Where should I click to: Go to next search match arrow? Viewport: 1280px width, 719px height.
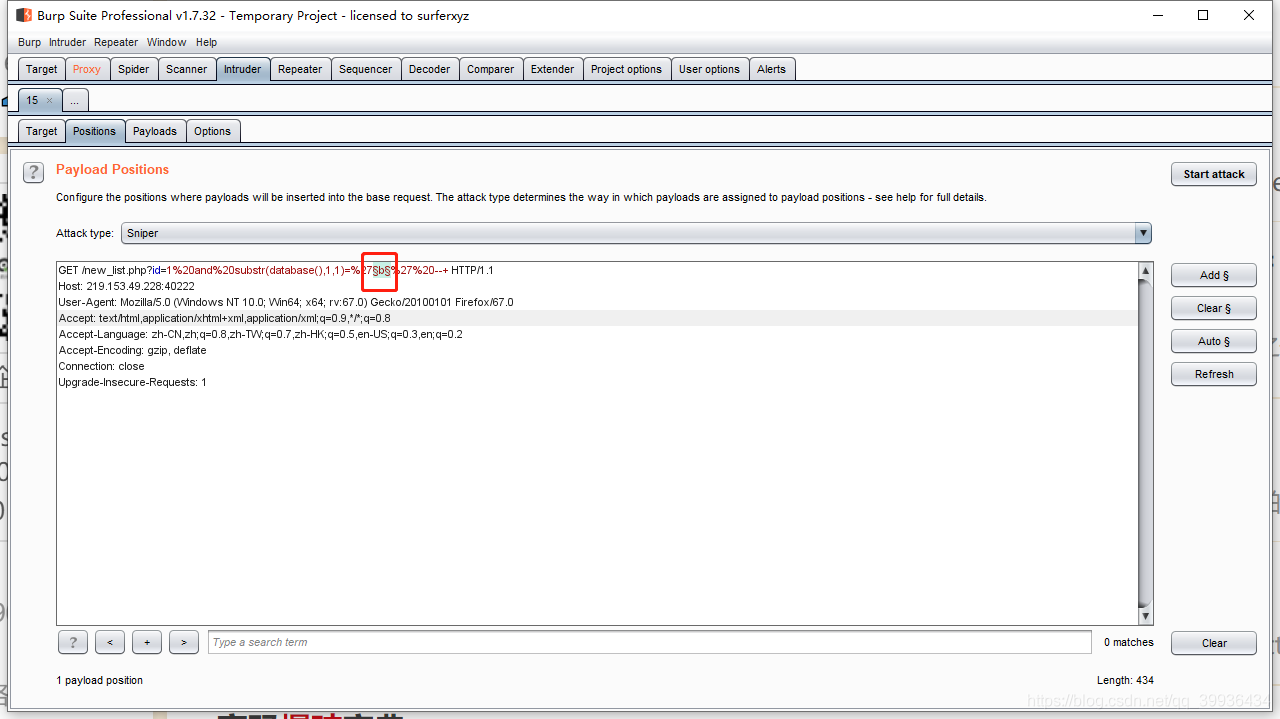point(184,642)
